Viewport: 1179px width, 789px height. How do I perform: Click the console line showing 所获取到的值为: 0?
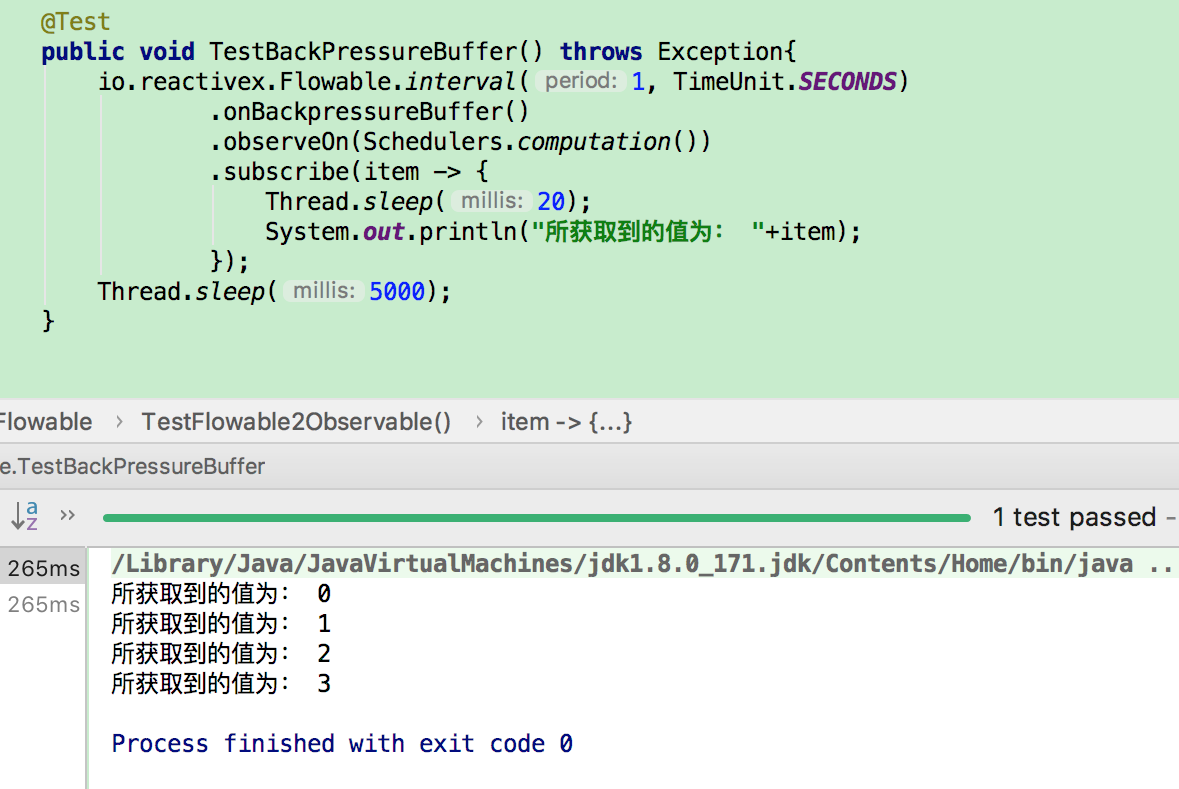[x=220, y=593]
